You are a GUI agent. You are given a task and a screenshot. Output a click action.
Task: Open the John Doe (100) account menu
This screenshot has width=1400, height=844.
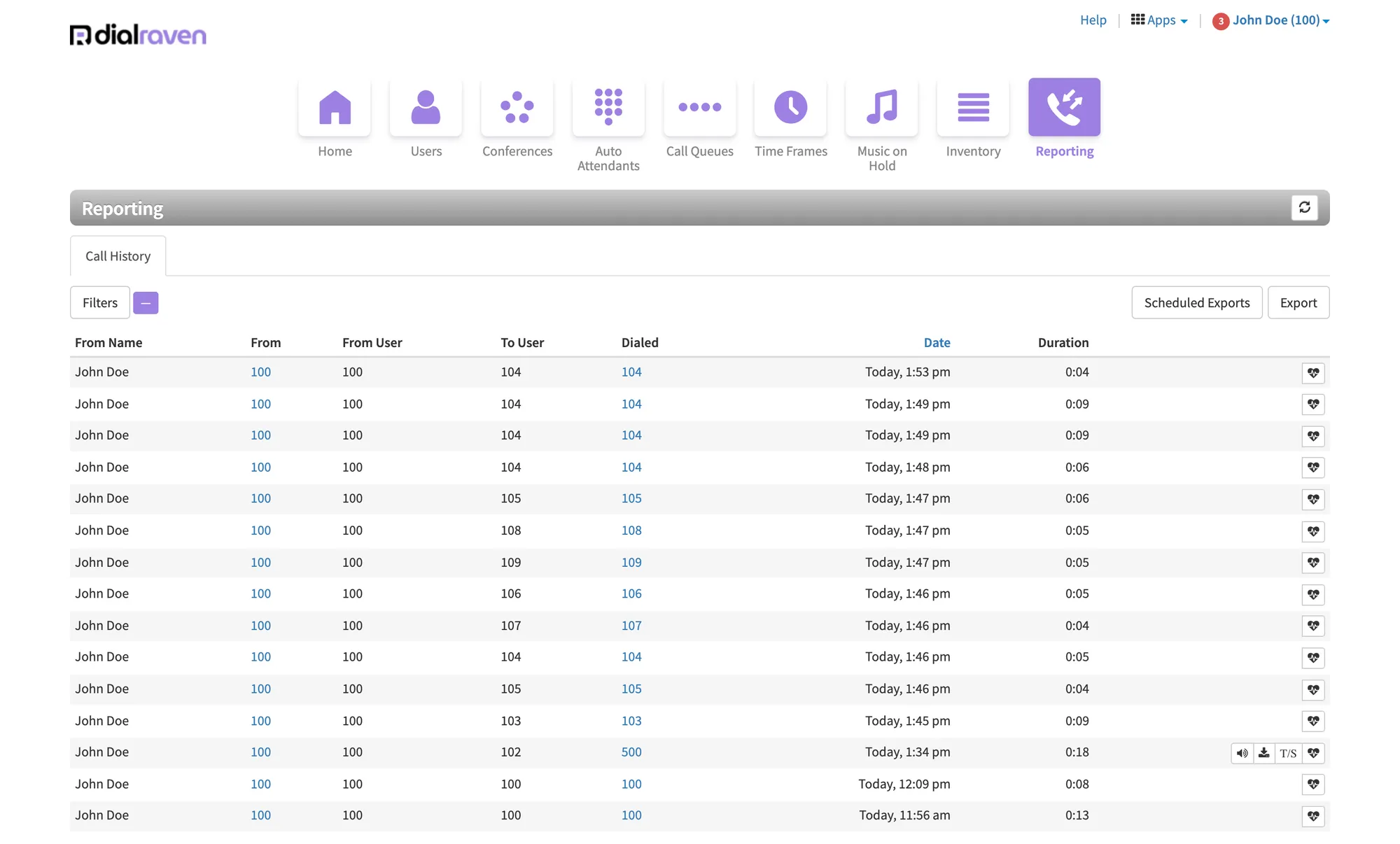[1281, 20]
